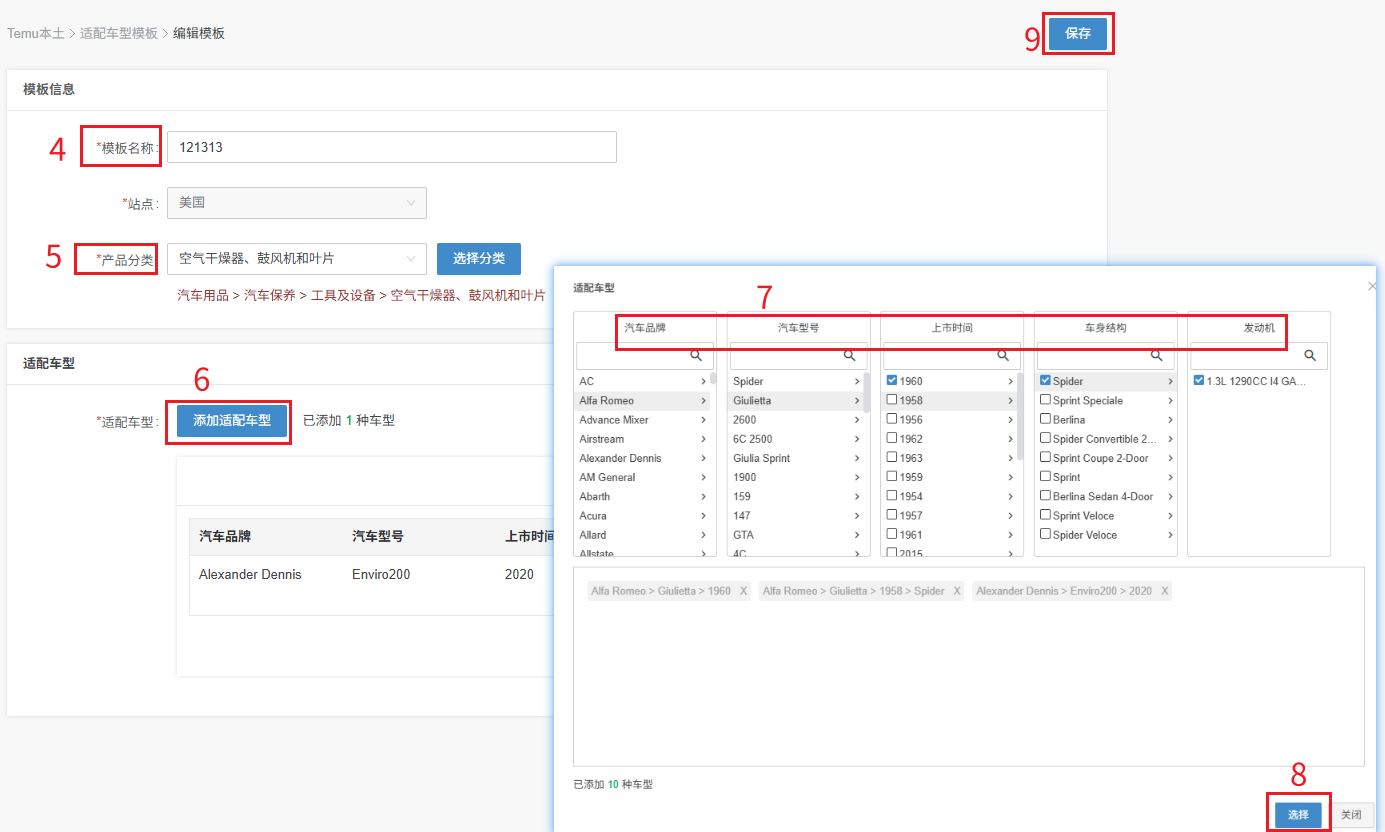Expand the Sprint body style arrow
The height and width of the screenshot is (832, 1385).
[1170, 477]
